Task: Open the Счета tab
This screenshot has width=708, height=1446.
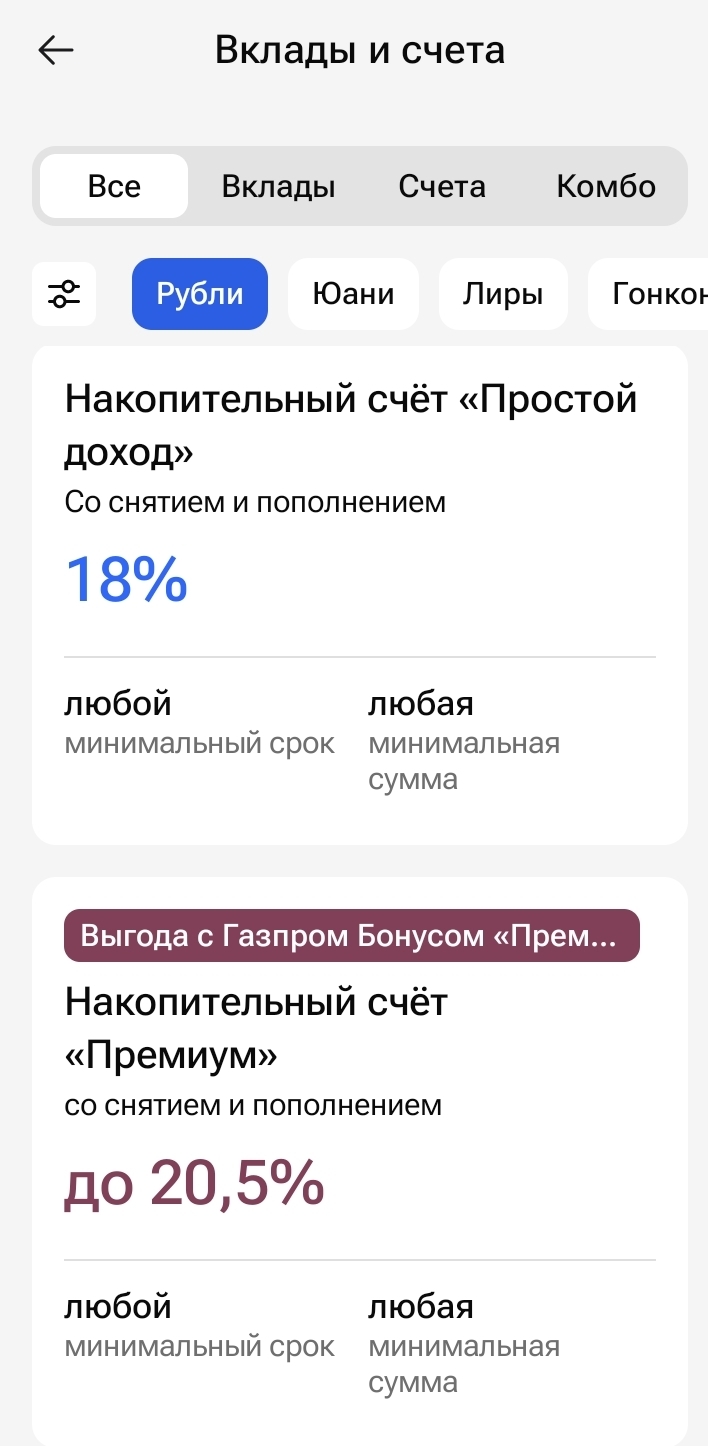Action: tap(442, 186)
